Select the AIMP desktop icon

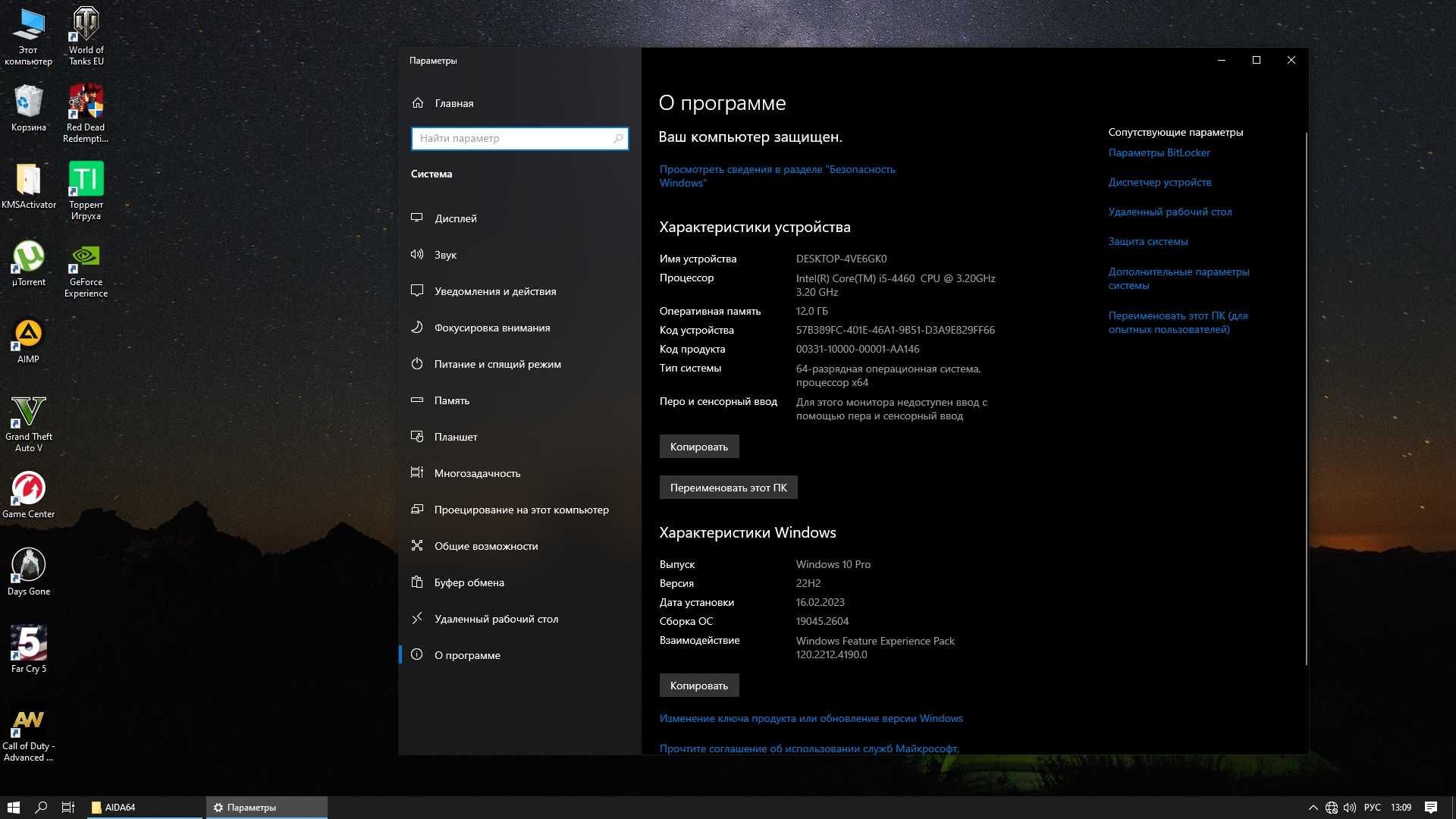(28, 341)
